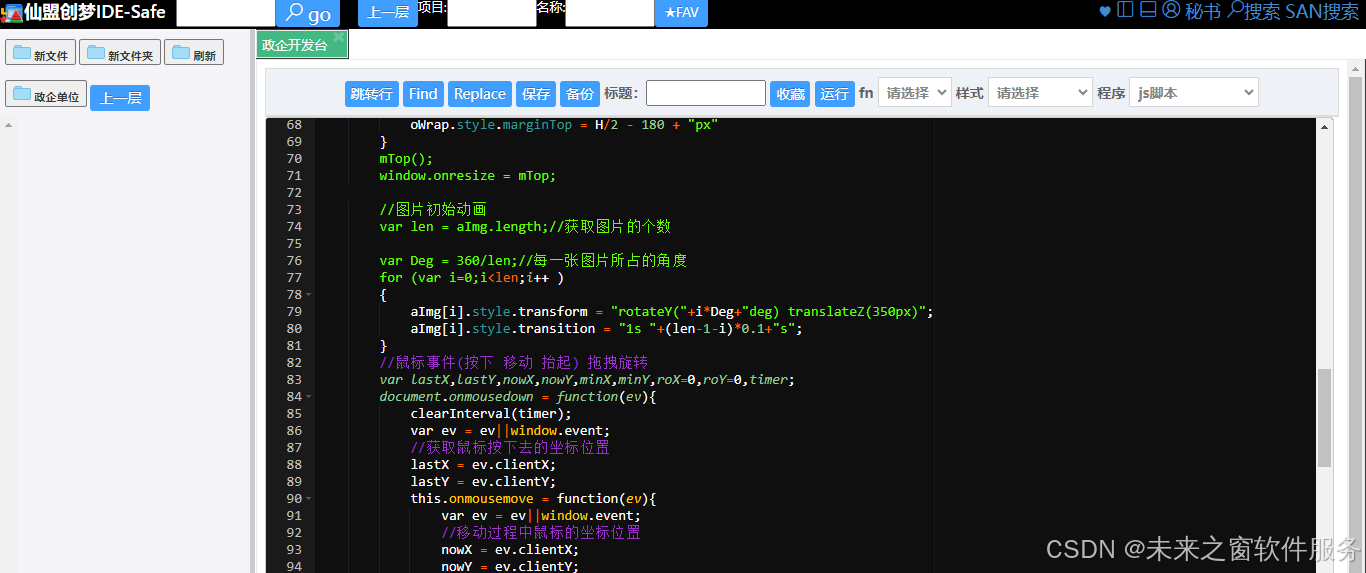Focus the top search input field

click(x=226, y=13)
